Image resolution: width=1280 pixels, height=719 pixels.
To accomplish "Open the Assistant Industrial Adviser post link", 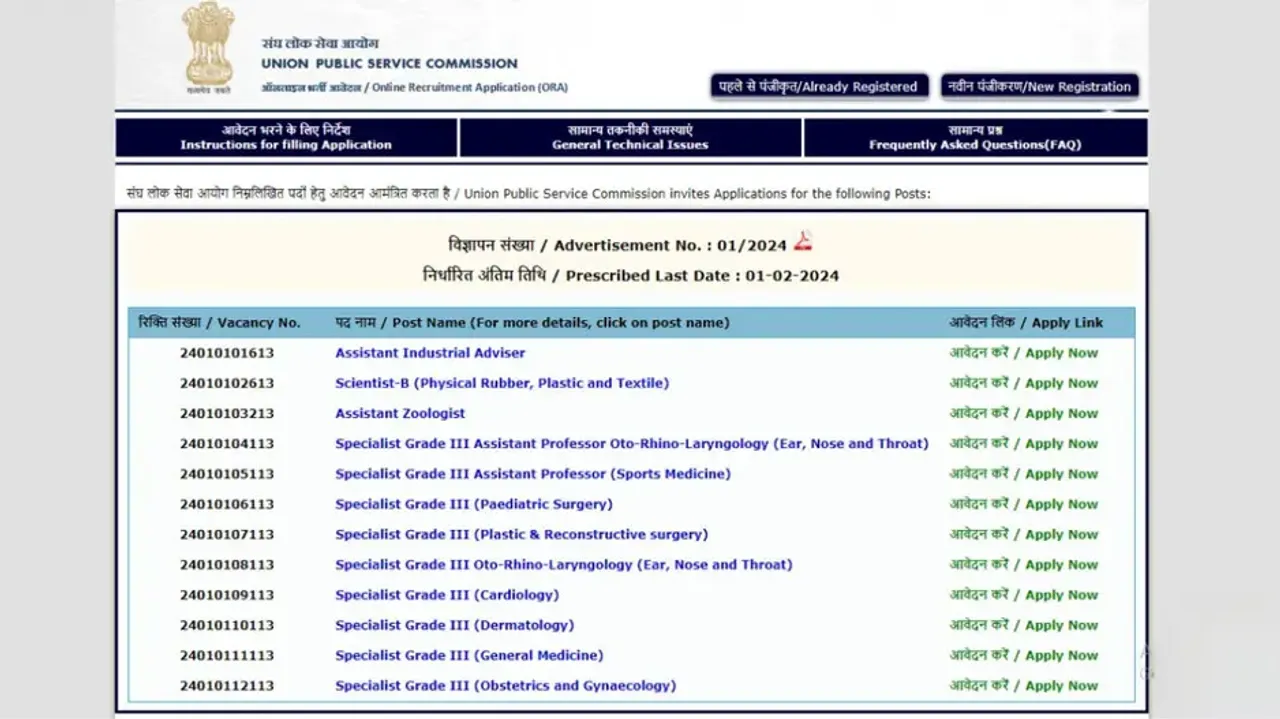I will point(430,353).
